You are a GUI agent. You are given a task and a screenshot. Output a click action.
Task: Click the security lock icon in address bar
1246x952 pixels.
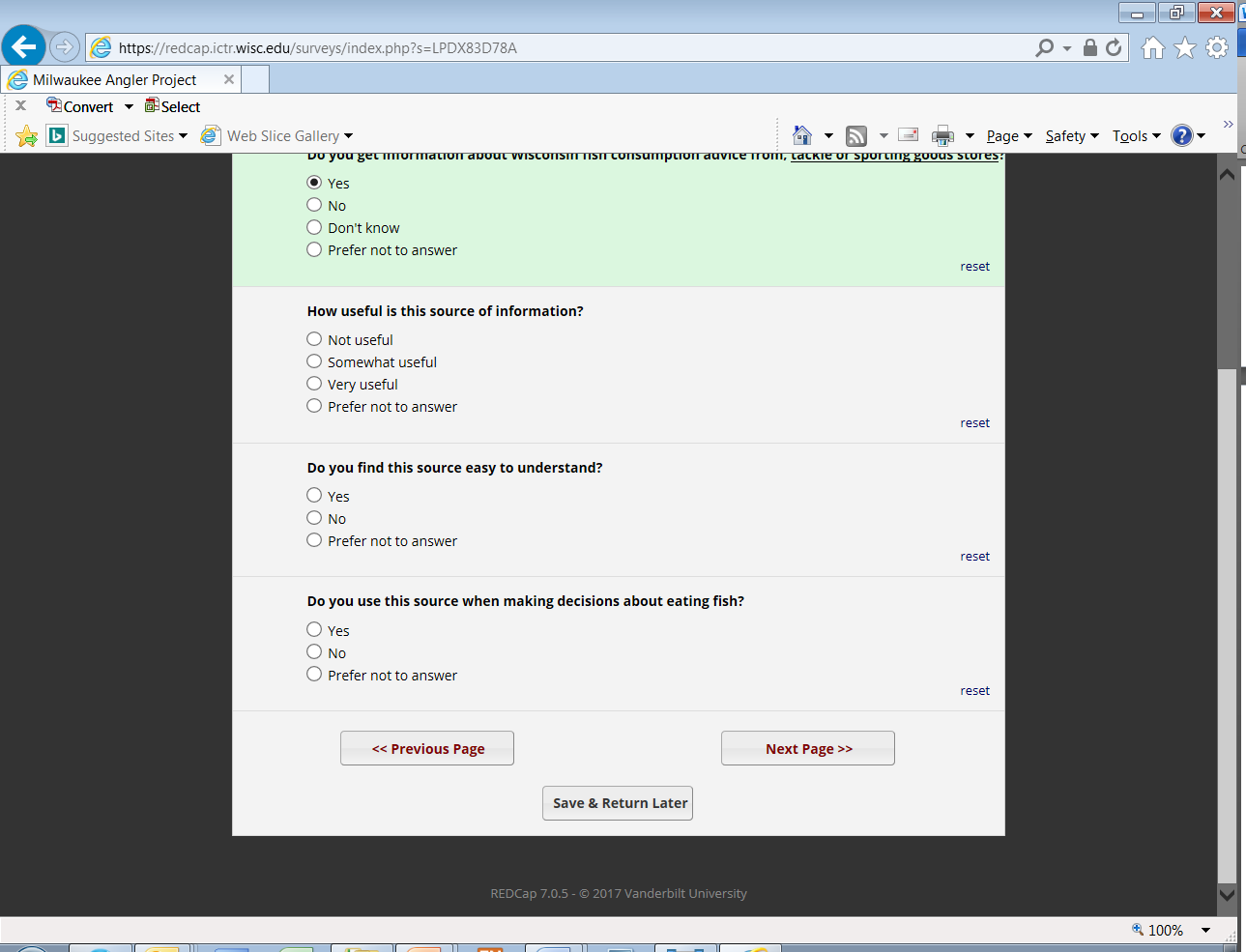click(x=1090, y=47)
